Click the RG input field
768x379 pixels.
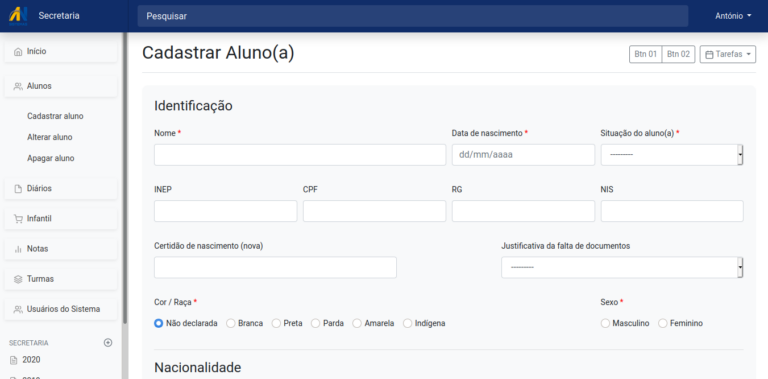pyautogui.click(x=523, y=211)
